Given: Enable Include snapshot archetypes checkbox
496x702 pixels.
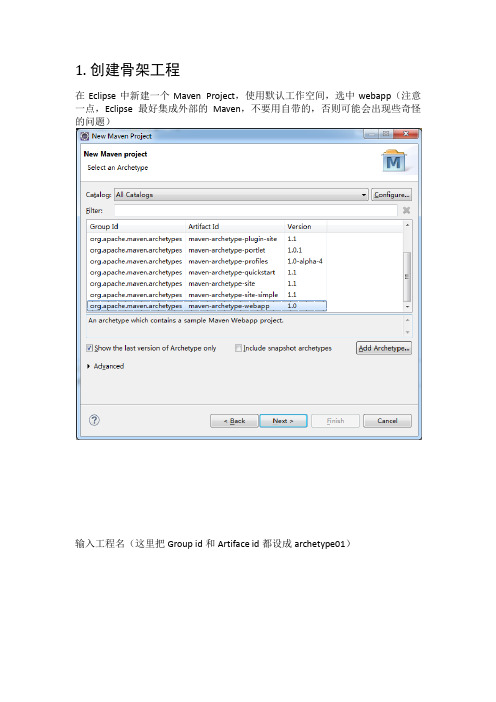Looking at the screenshot, I should coord(238,348).
